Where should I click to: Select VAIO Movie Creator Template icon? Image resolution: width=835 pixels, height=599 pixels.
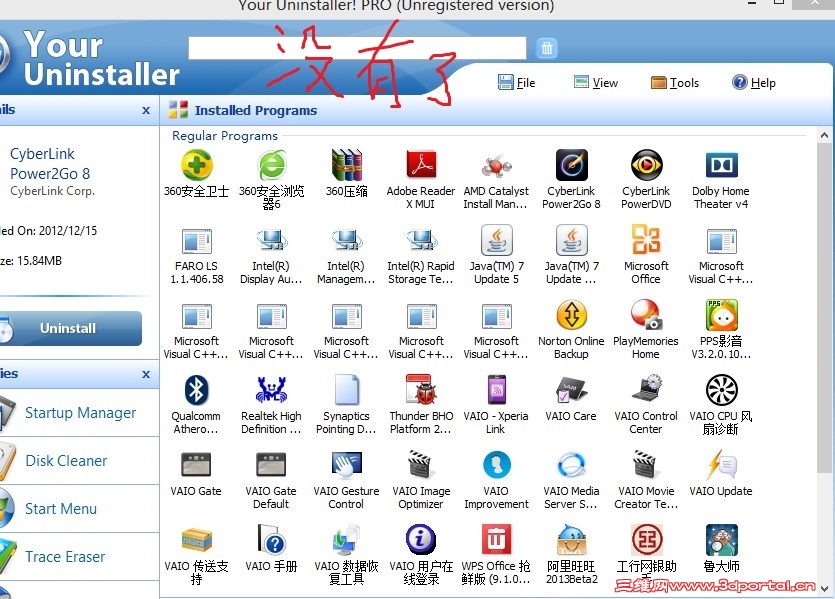pos(646,465)
